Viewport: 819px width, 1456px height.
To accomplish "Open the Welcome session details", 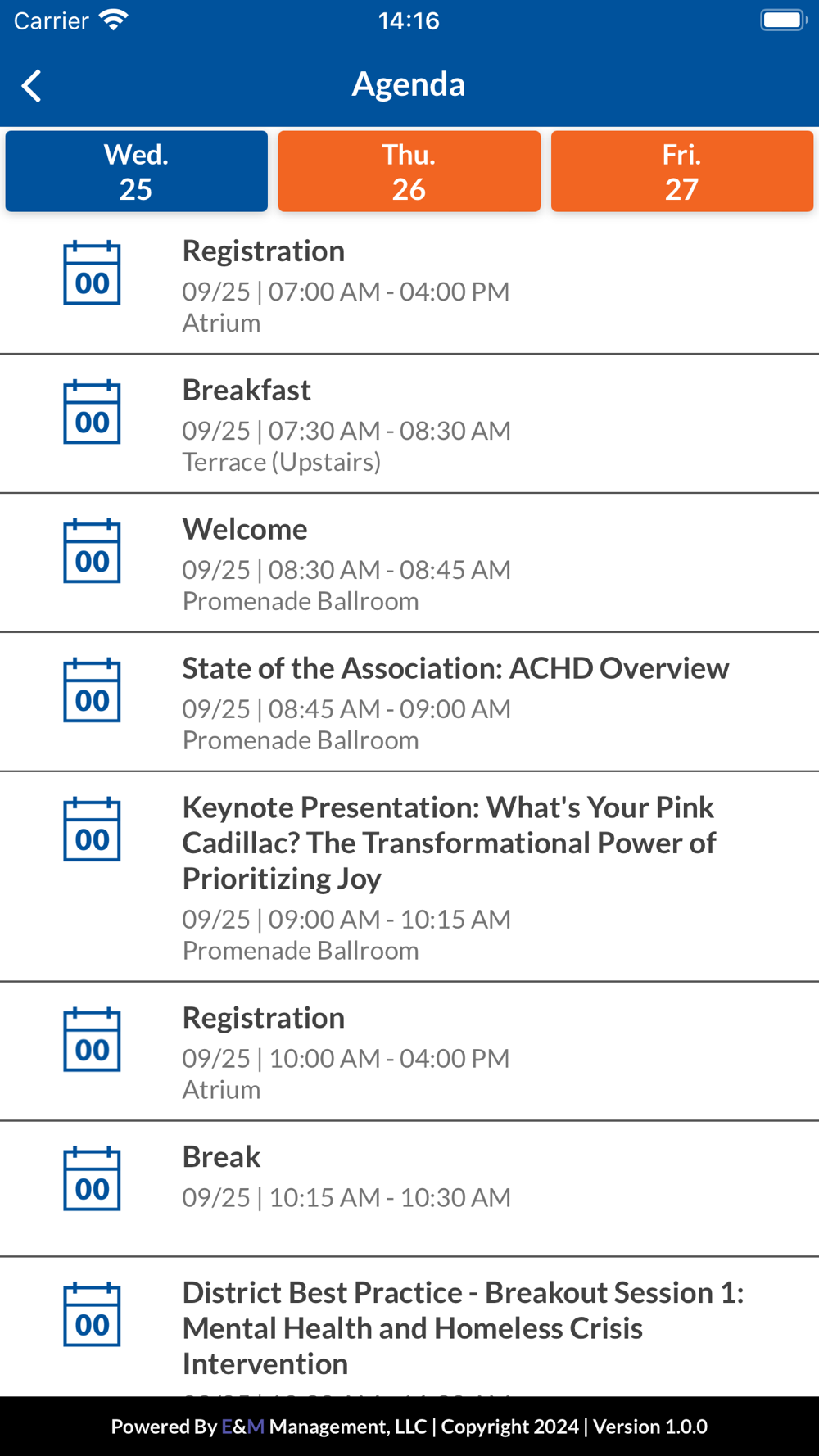I will [245, 530].
